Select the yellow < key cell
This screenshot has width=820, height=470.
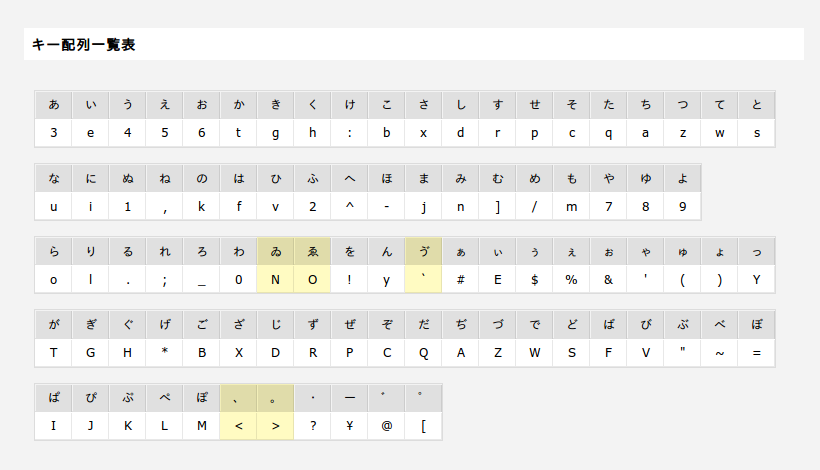point(238,426)
